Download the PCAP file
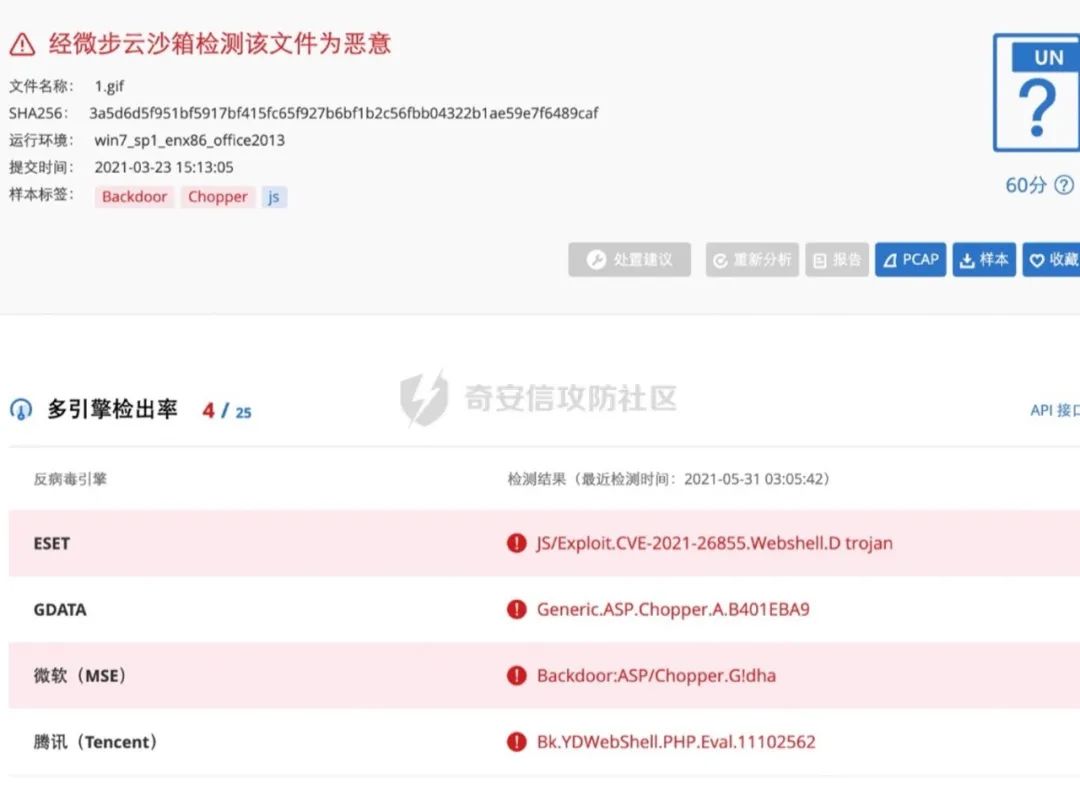This screenshot has height=795, width=1080. (x=910, y=260)
